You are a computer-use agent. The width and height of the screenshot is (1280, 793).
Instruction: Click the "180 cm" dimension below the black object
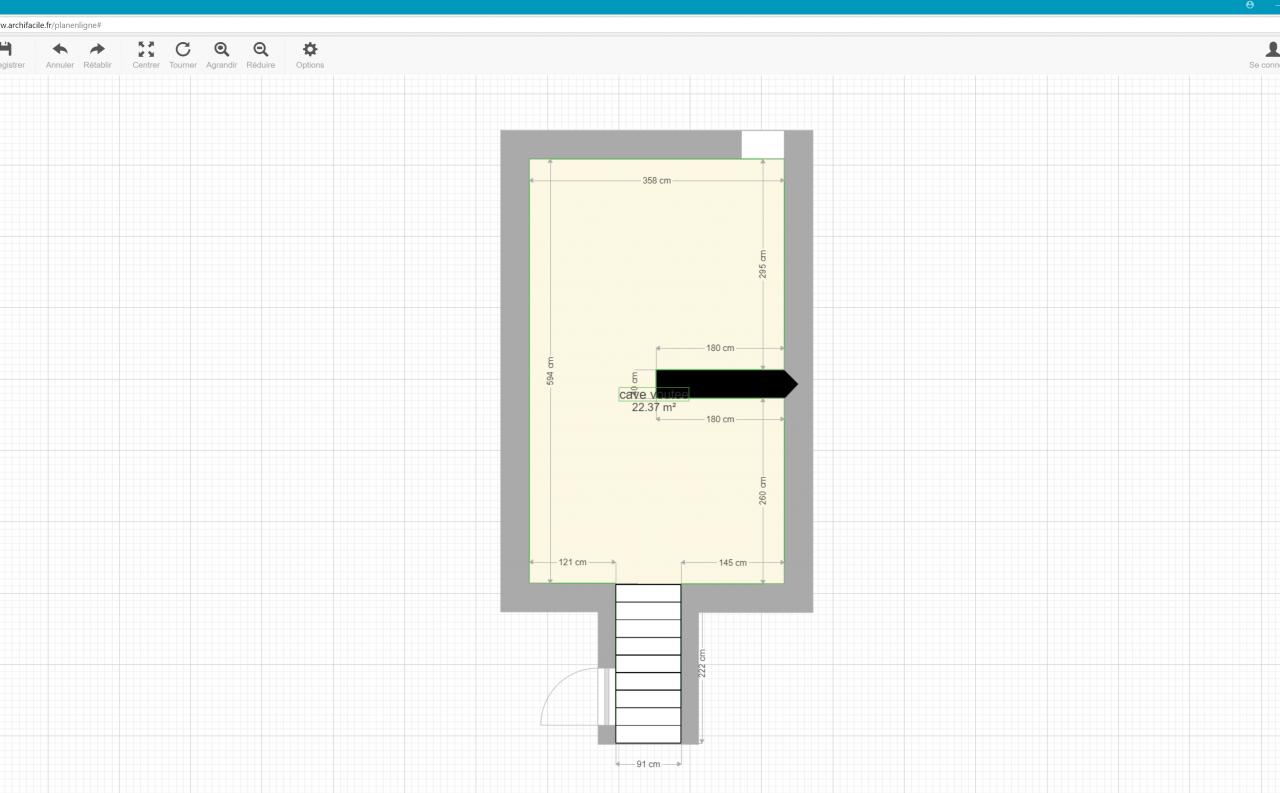coord(720,419)
